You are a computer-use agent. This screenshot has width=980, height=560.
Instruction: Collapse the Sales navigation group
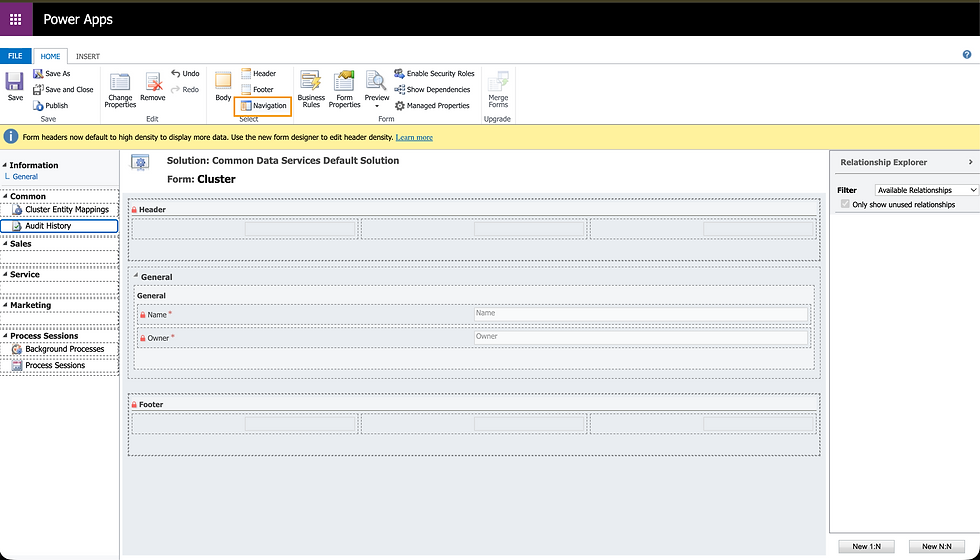(5, 244)
